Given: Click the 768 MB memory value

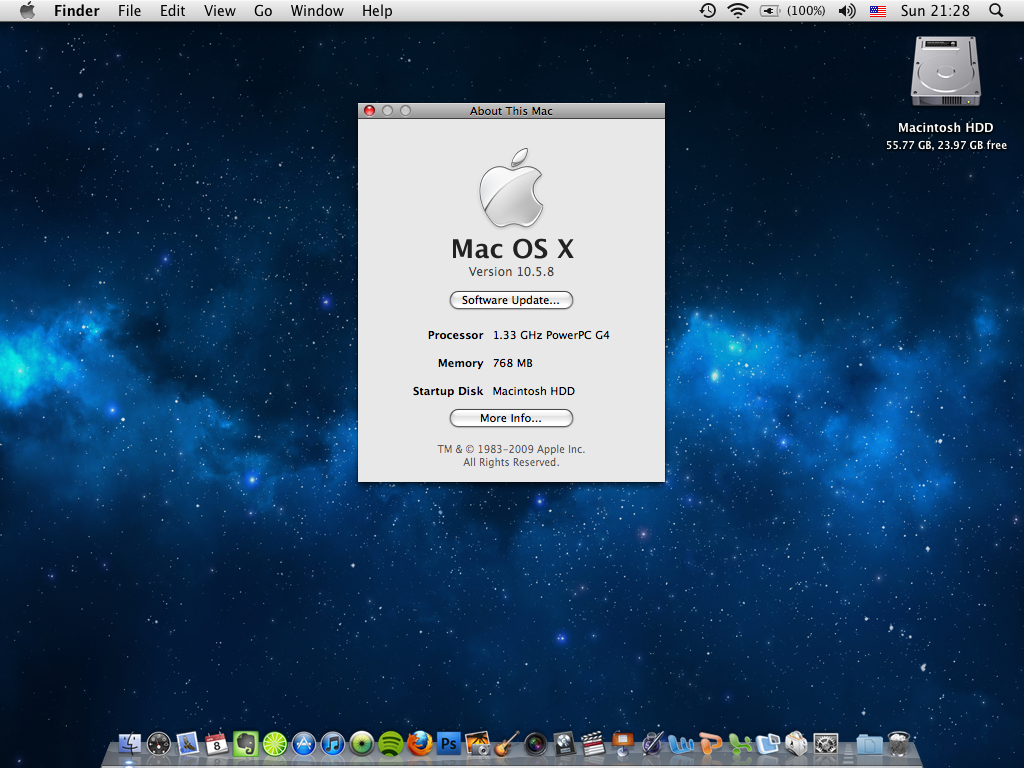Looking at the screenshot, I should pos(513,363).
